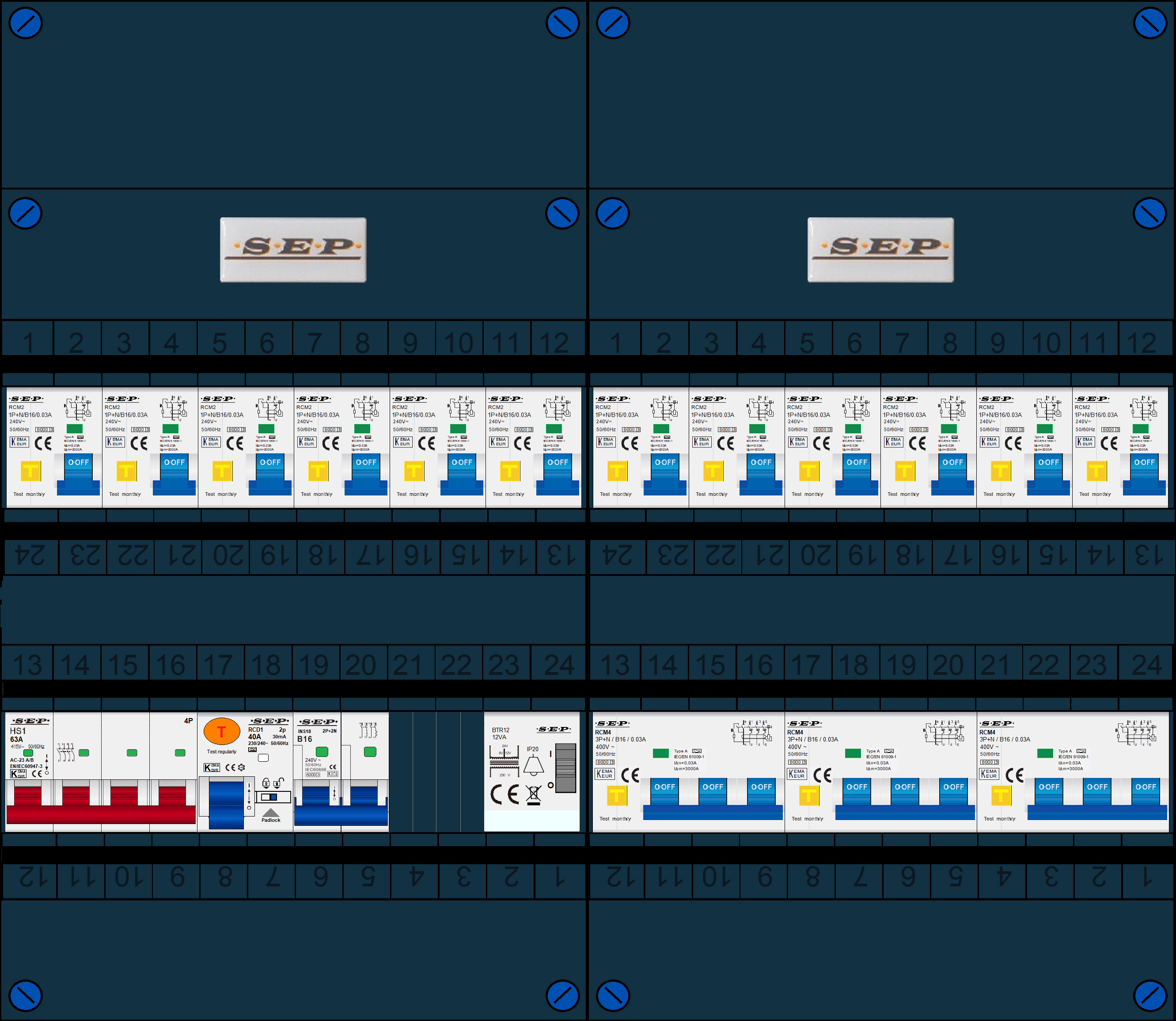1176x1021 pixels.
Task: Click slot label 24 above third RCM4
Action: tap(1146, 664)
